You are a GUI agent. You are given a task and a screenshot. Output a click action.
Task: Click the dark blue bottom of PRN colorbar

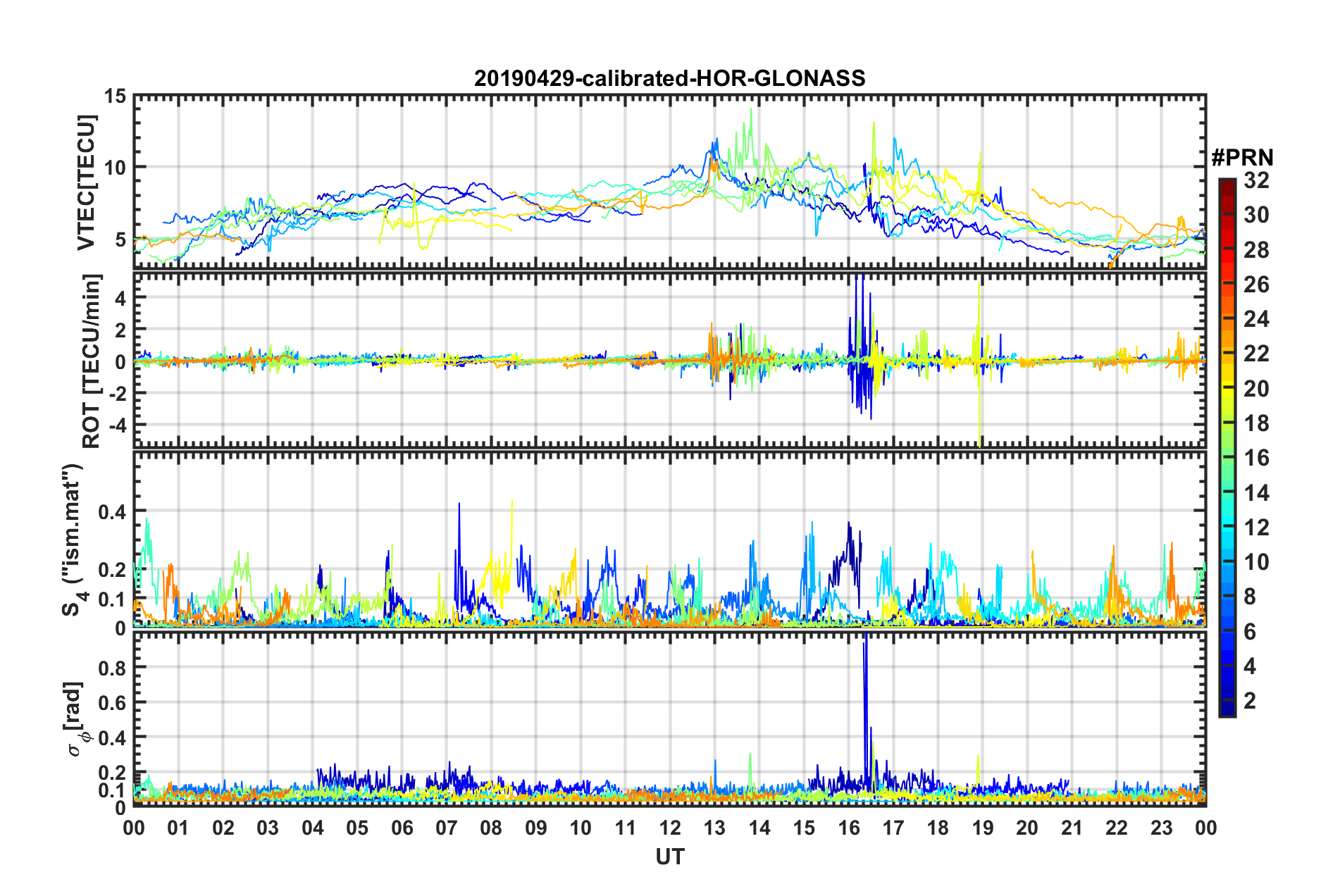pos(1227,710)
